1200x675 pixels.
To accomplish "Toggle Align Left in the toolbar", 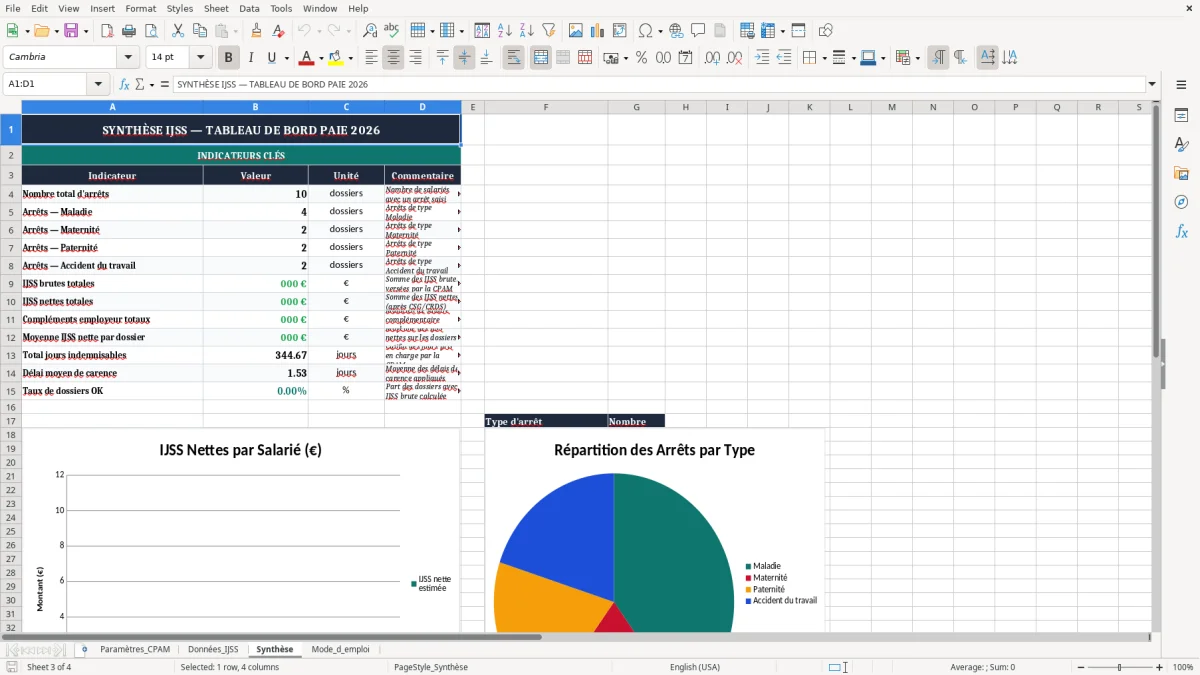I will (371, 58).
